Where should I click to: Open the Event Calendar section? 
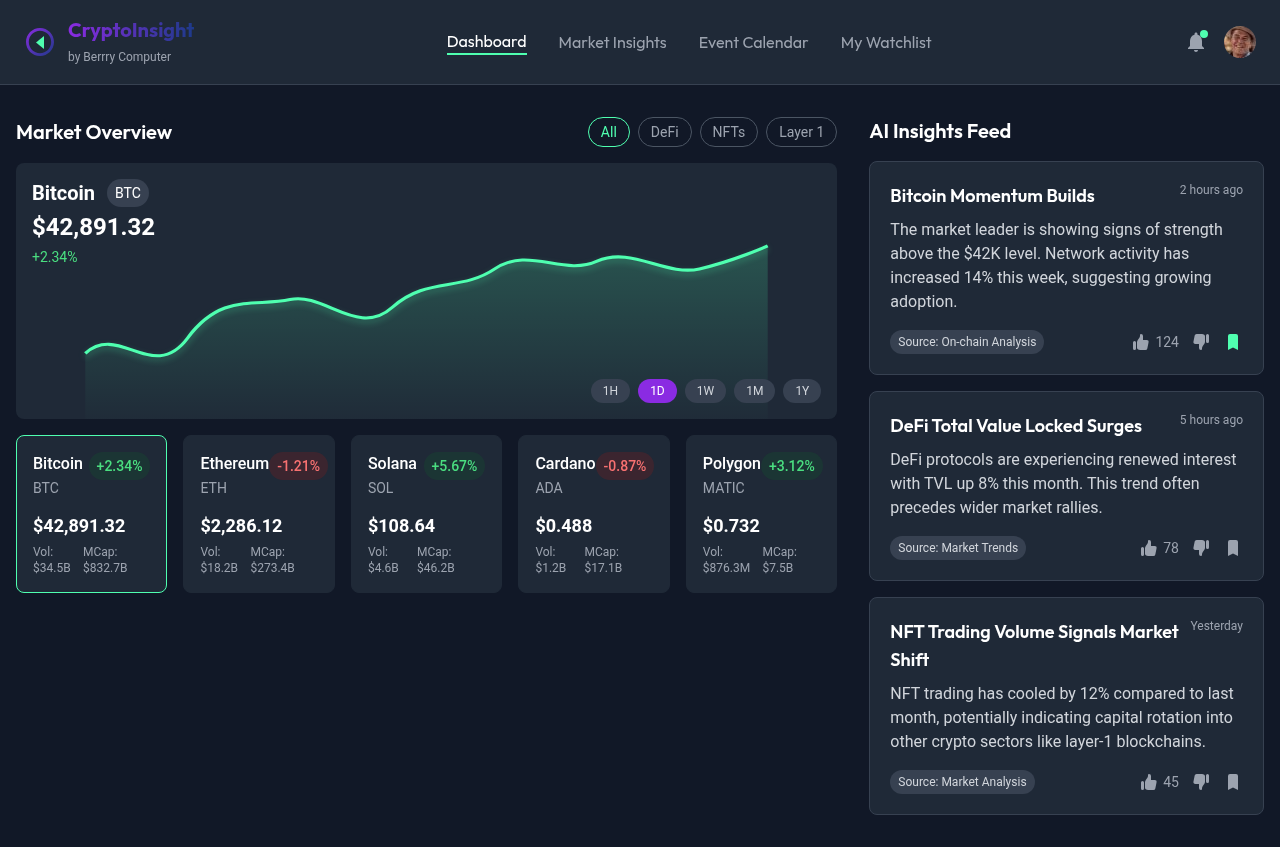tap(753, 42)
